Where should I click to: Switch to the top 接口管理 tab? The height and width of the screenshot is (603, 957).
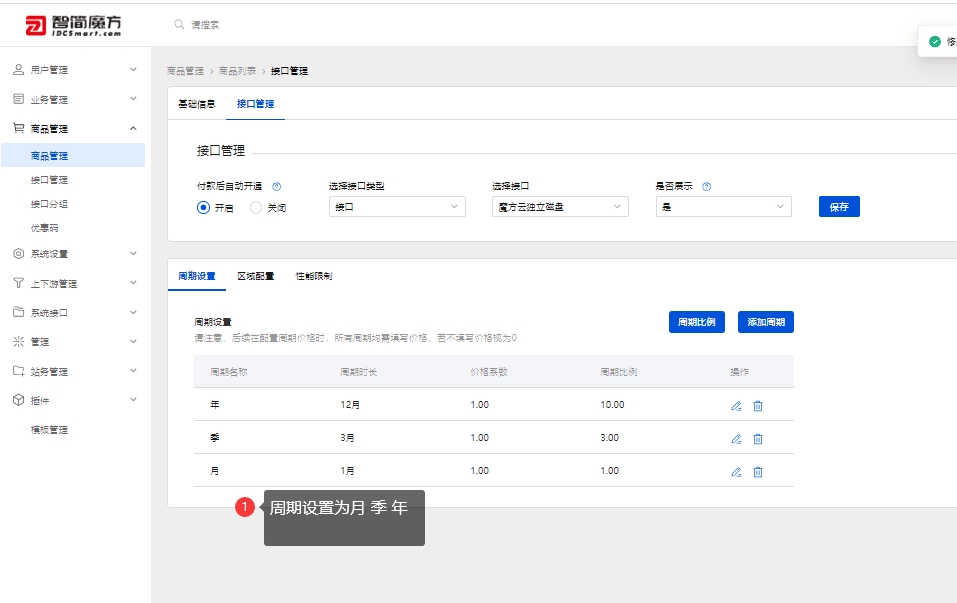pyautogui.click(x=255, y=104)
